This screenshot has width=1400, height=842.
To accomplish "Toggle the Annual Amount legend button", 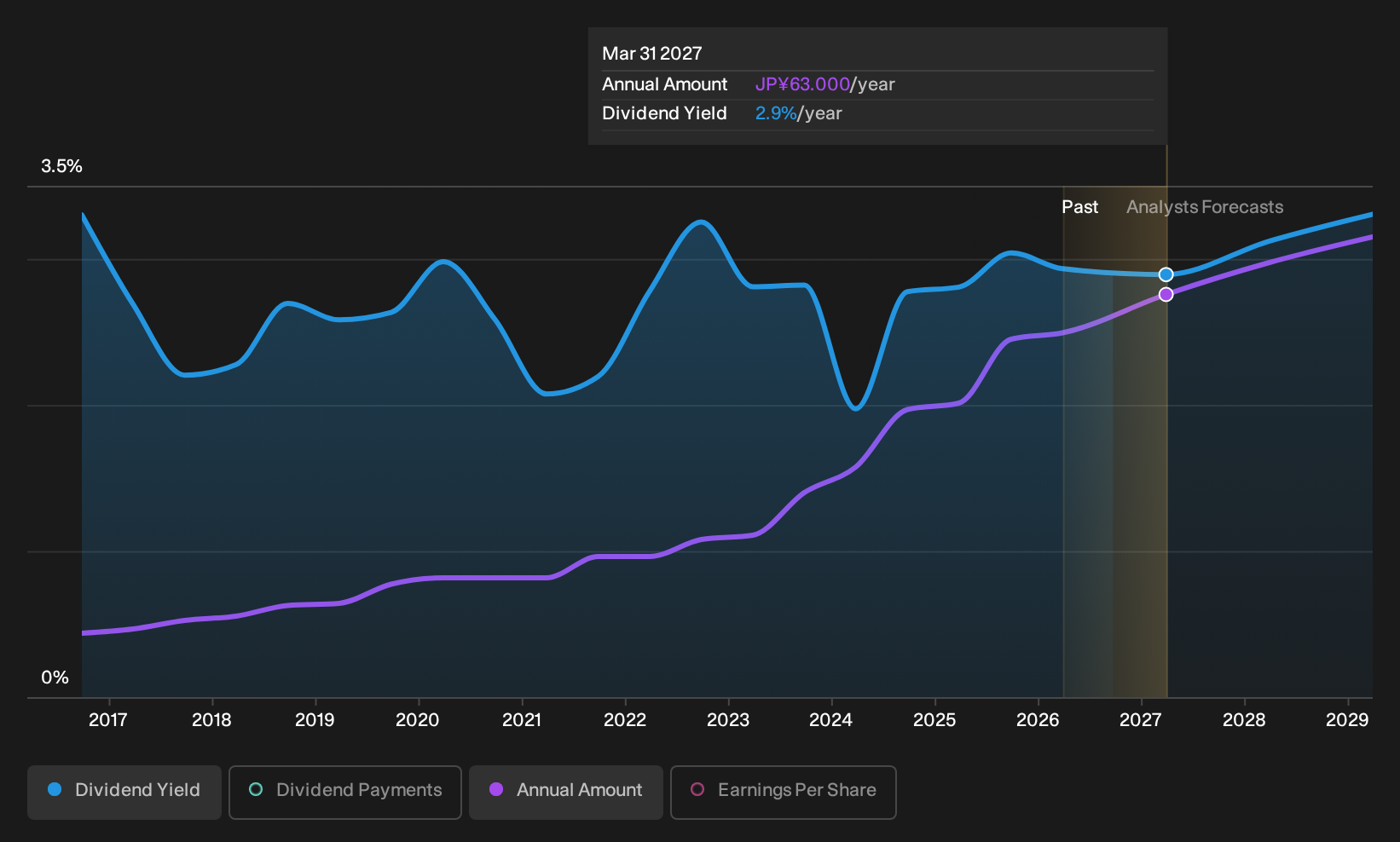I will 566,793.
